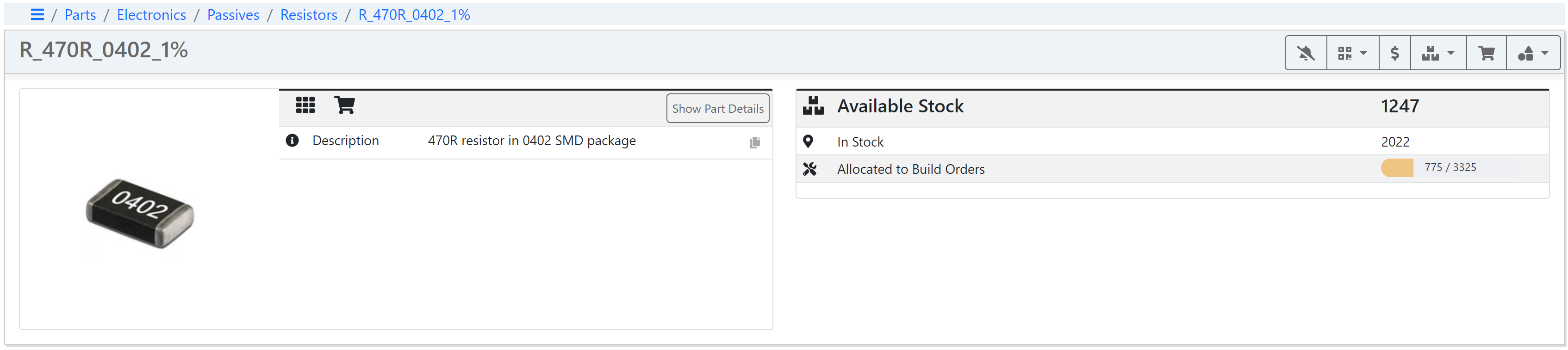Click the order part cart button in header
Viewport: 1568px width, 350px height.
[1486, 54]
